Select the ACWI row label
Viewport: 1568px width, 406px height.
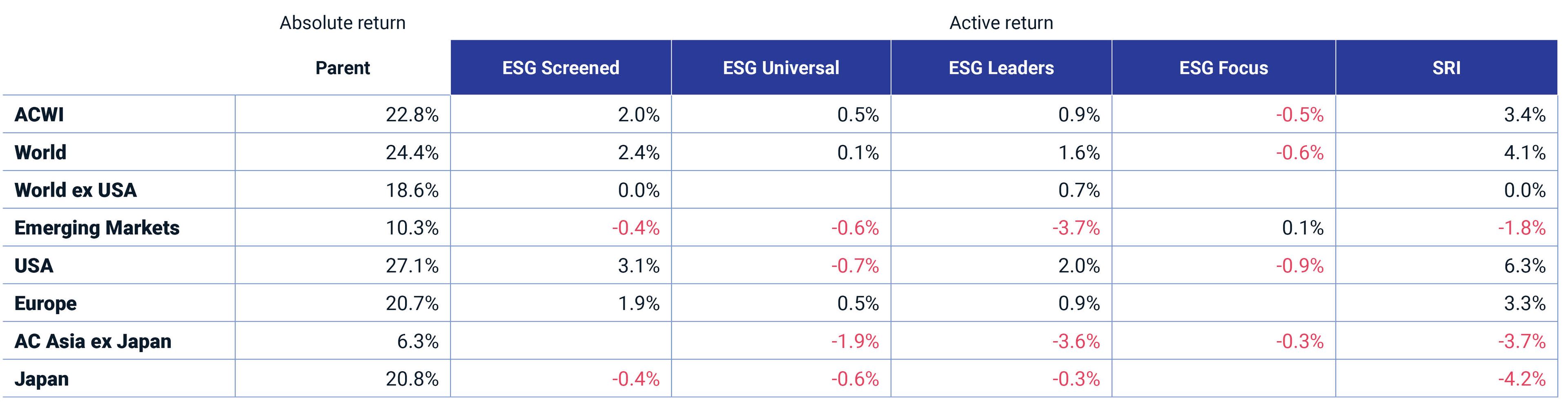coord(39,114)
